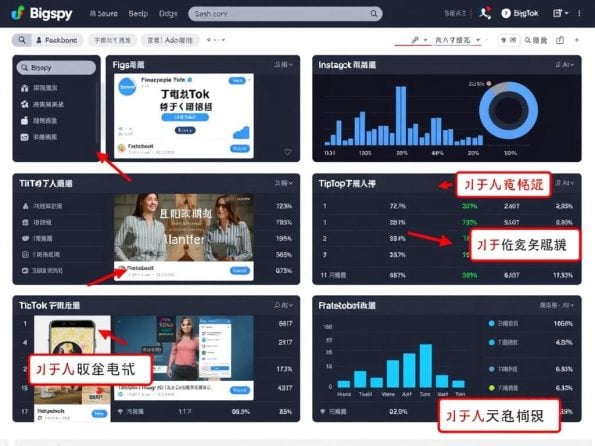Open the two-women ad thumbnail in the TliT panel

pos(184,227)
